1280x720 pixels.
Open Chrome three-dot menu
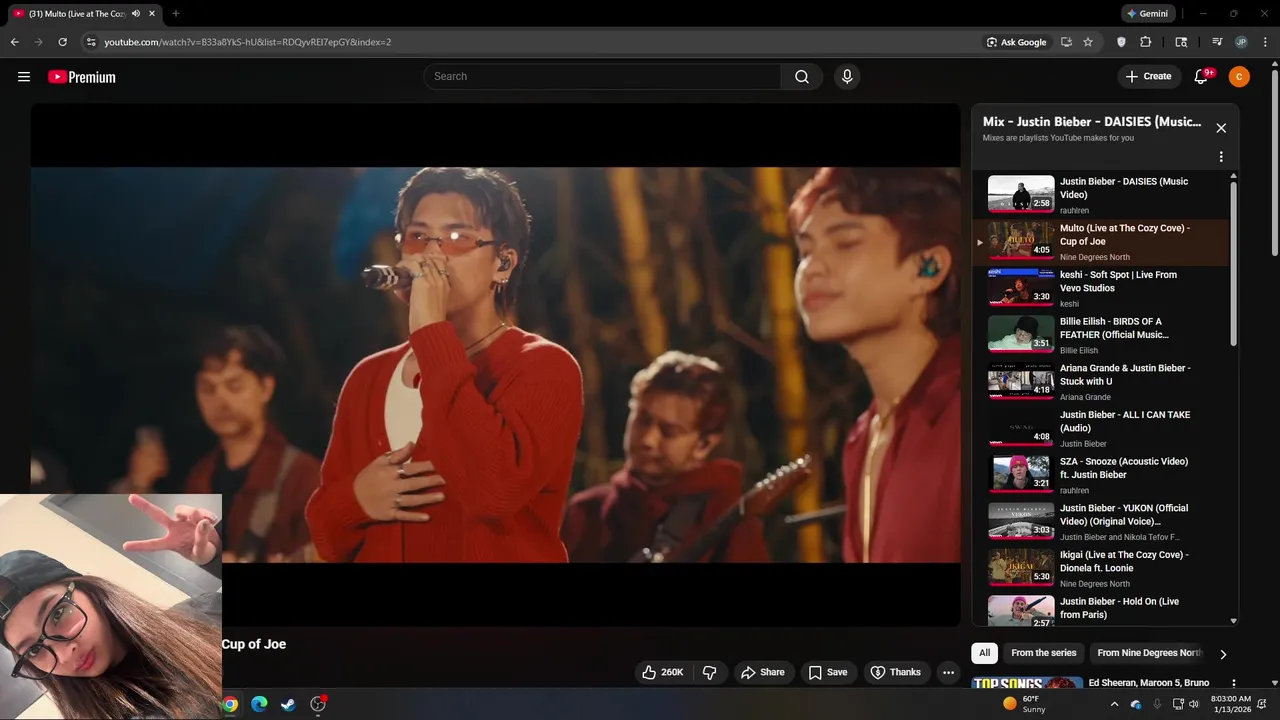pyautogui.click(x=1265, y=42)
